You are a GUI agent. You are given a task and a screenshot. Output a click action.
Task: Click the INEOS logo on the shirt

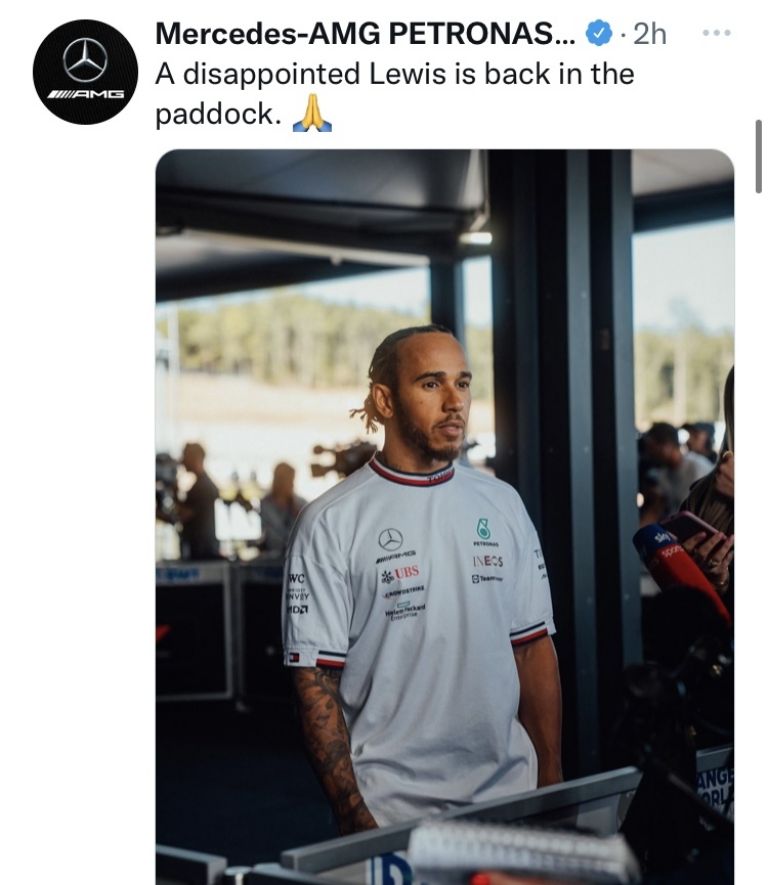pos(488,561)
